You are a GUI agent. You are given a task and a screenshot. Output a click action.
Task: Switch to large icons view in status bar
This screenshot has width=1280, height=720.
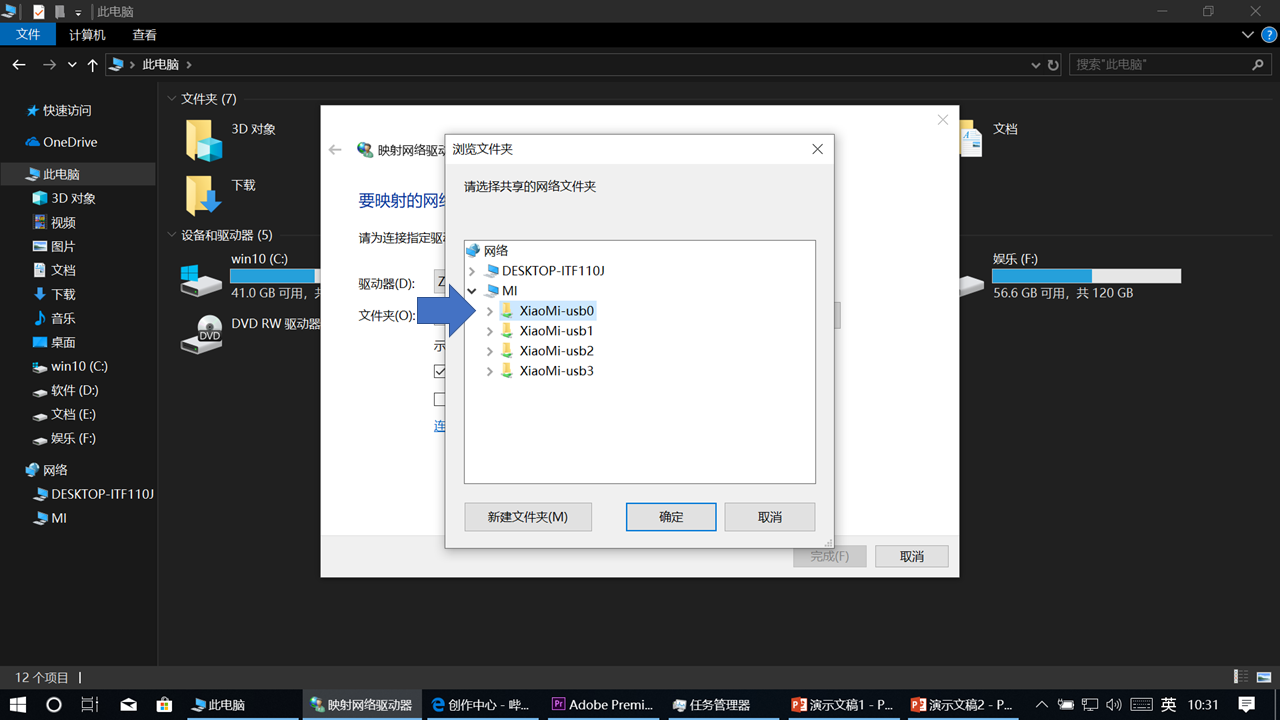pyautogui.click(x=1262, y=677)
